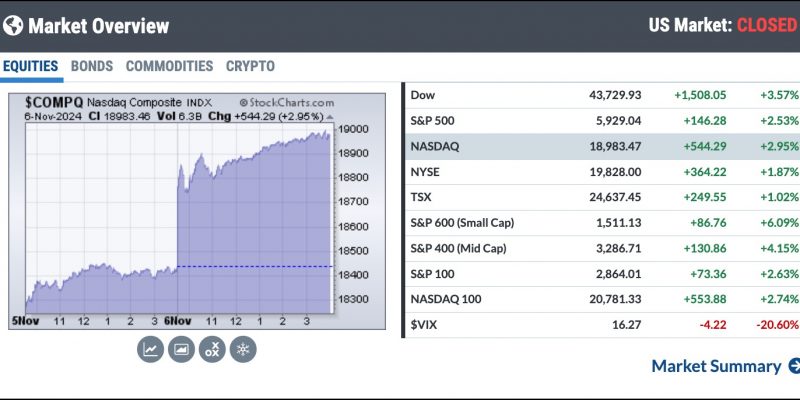The height and width of the screenshot is (400, 800).
Task: Select the NYSE row
Action: (x=602, y=172)
